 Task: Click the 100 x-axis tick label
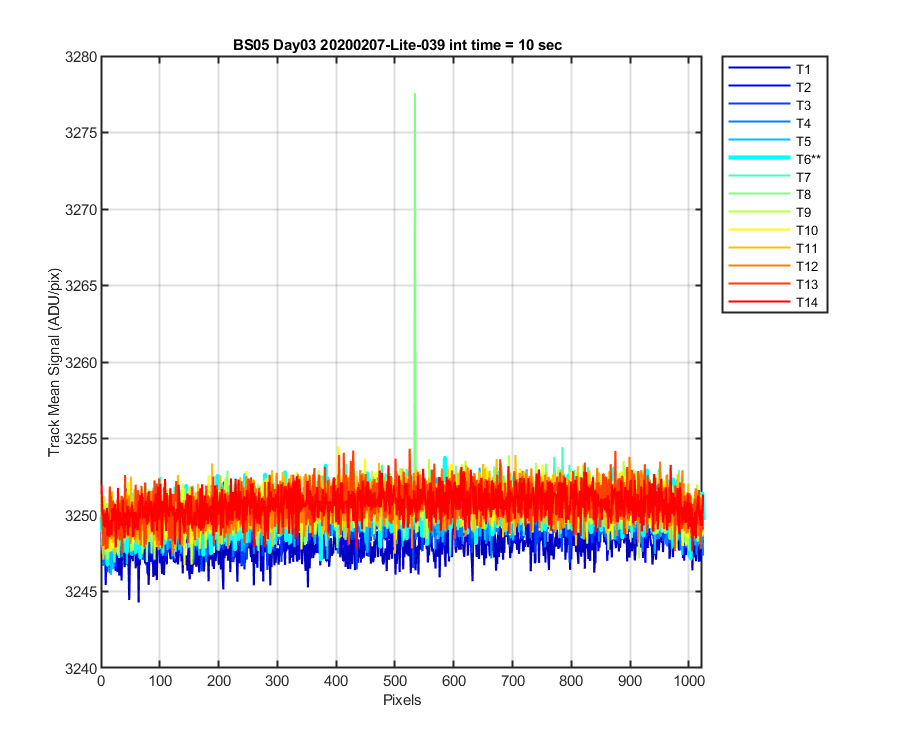tap(160, 681)
